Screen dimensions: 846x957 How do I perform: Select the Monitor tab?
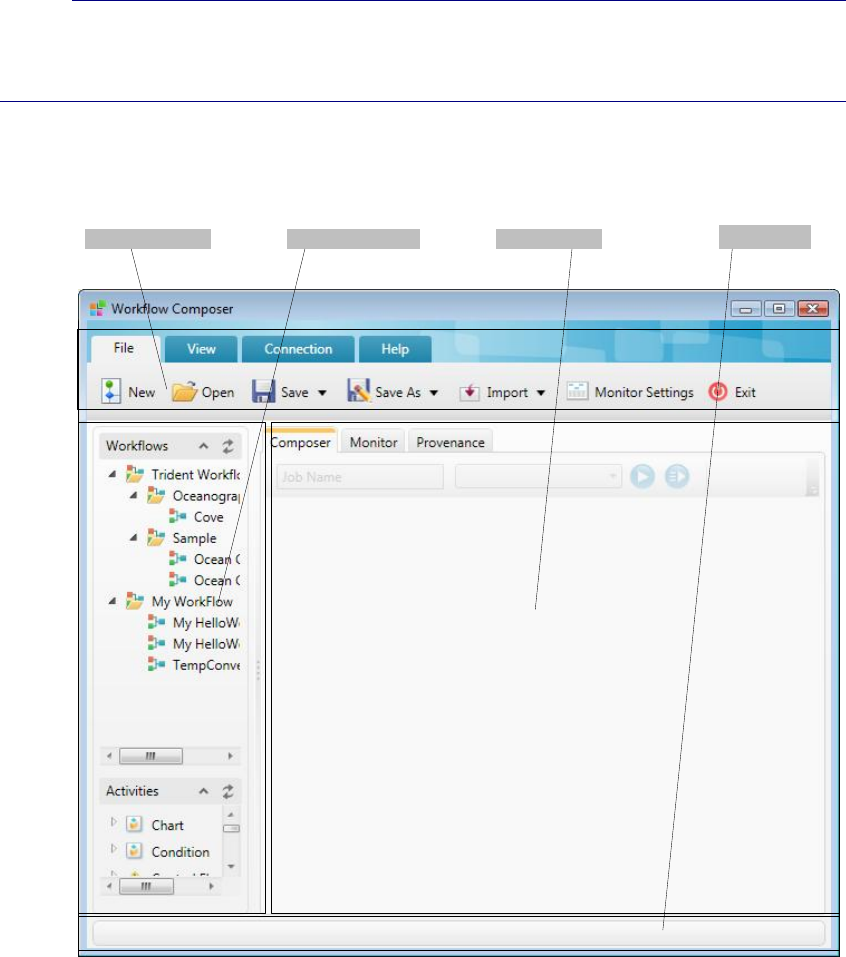[374, 442]
